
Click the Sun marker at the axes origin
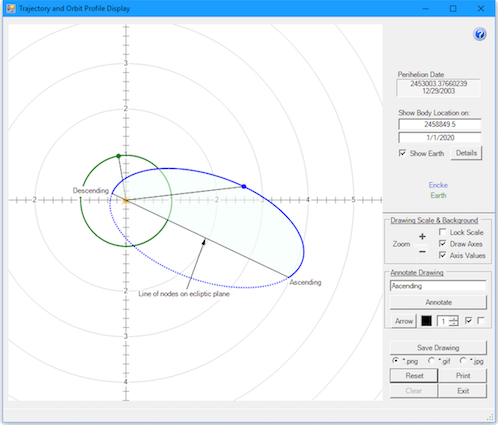point(126,200)
